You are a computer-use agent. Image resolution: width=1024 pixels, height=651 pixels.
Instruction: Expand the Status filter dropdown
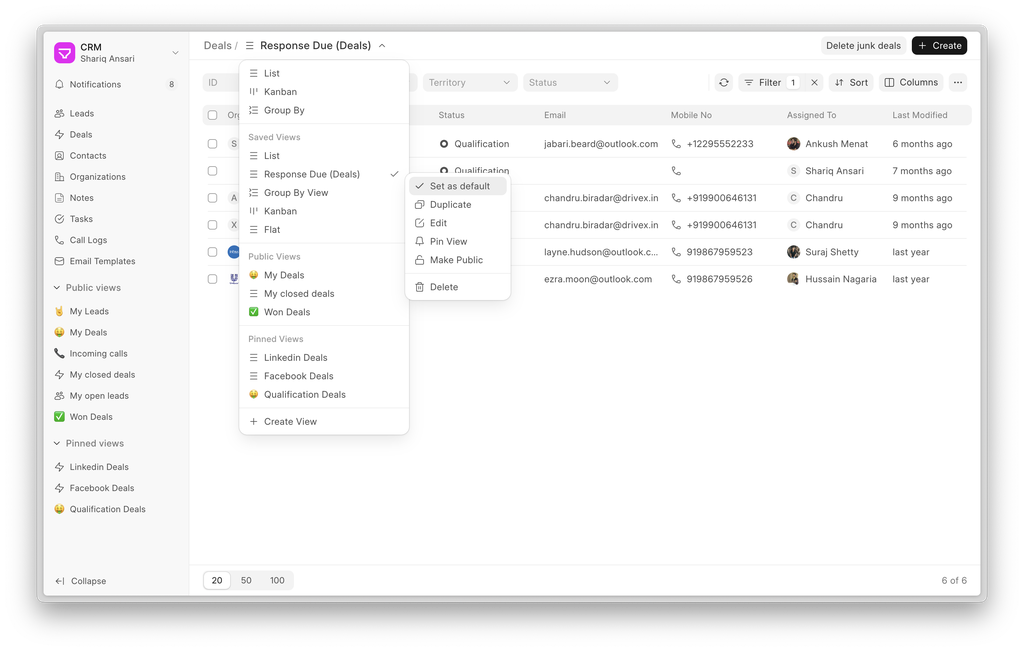click(569, 83)
